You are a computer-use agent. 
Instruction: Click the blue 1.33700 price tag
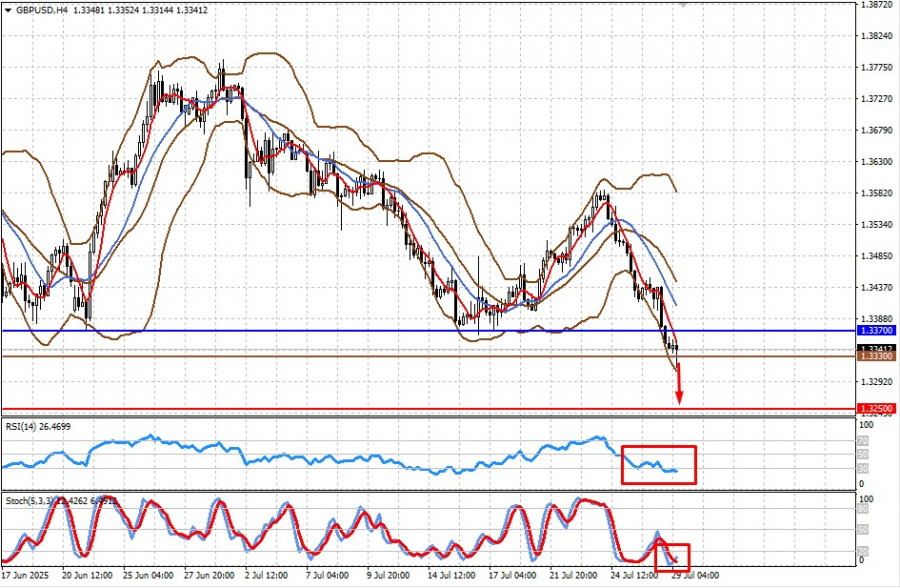point(876,331)
